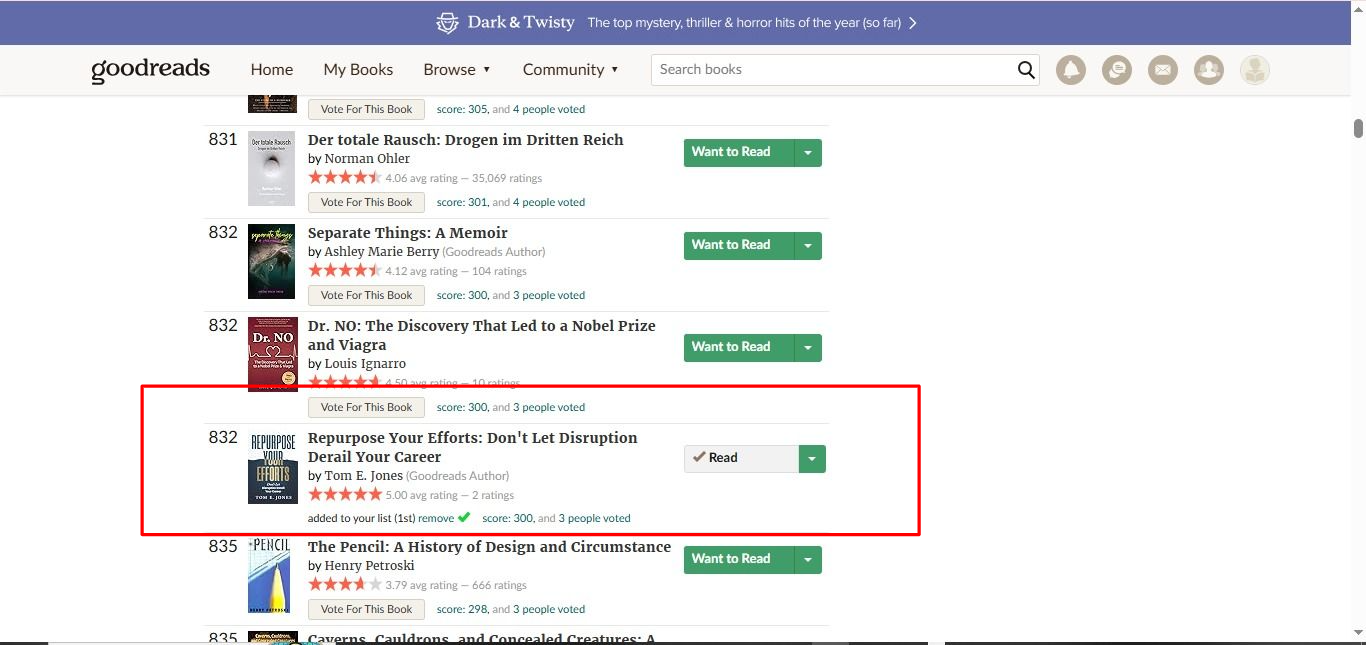Click star rating for The Pencil
The width and height of the screenshot is (1366, 645).
(x=345, y=585)
